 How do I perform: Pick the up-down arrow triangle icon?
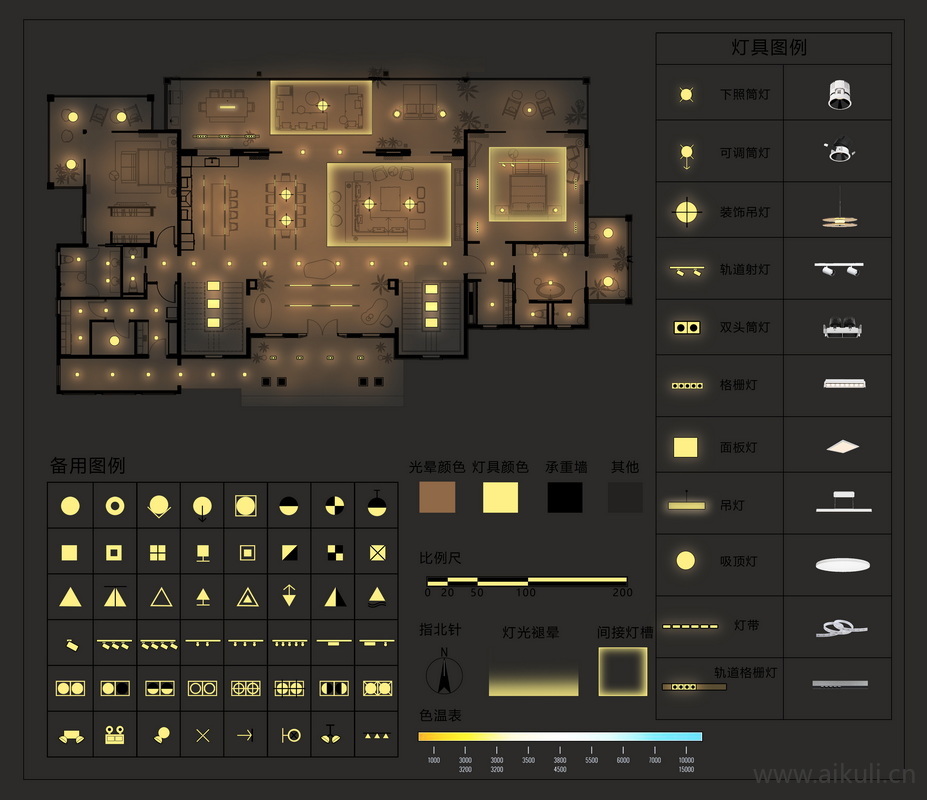click(289, 595)
